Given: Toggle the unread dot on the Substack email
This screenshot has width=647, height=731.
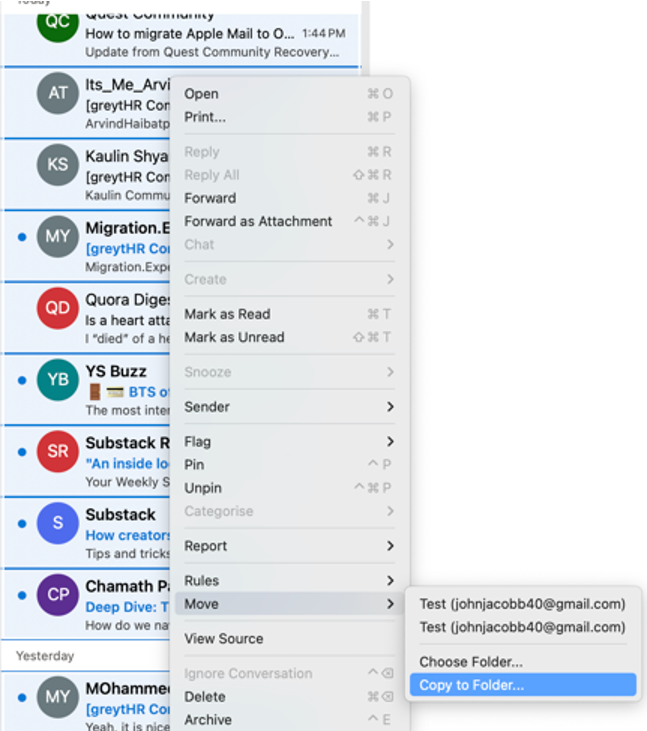Looking at the screenshot, I should 22,524.
